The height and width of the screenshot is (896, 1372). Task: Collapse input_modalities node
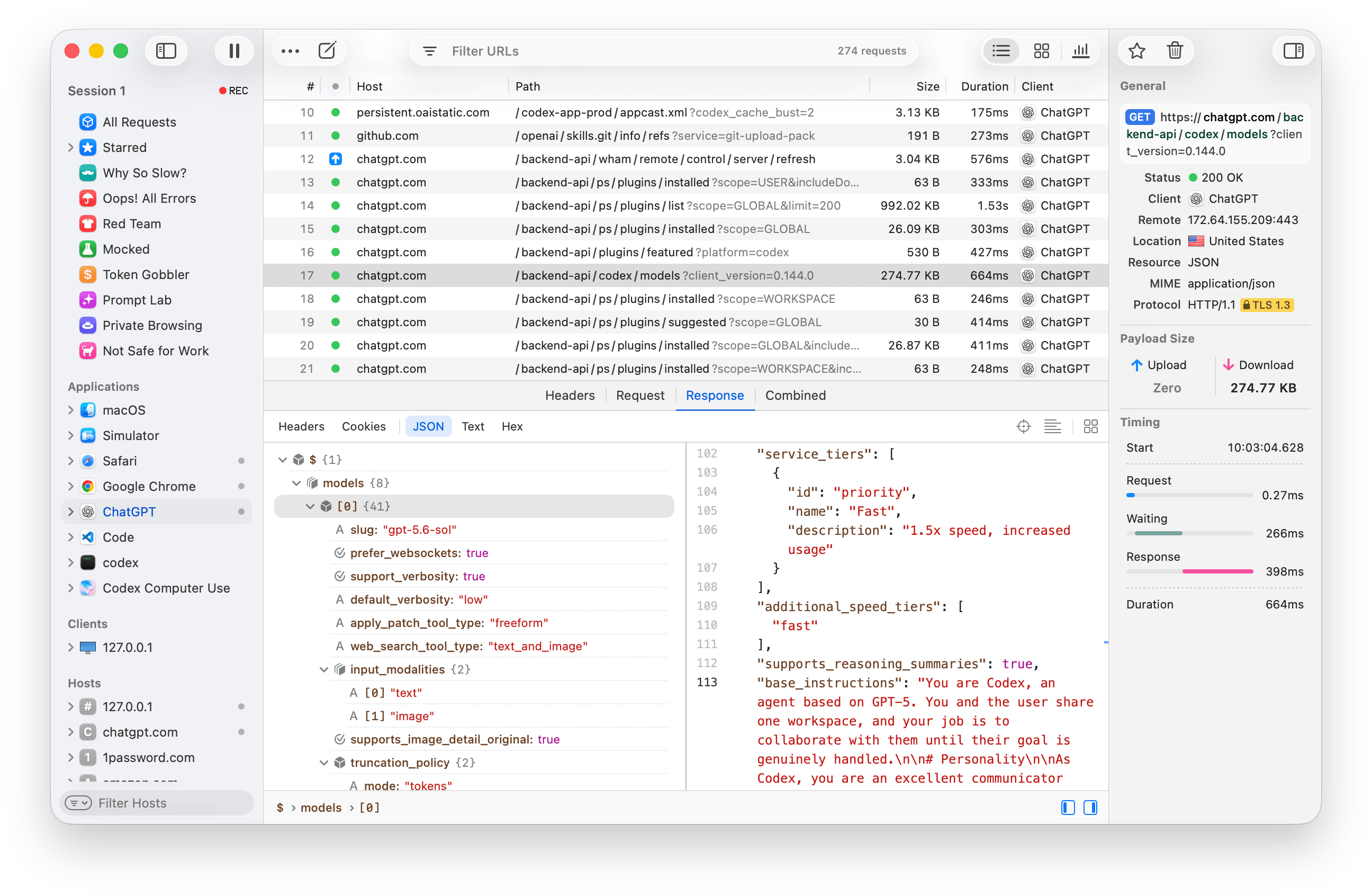coord(323,669)
